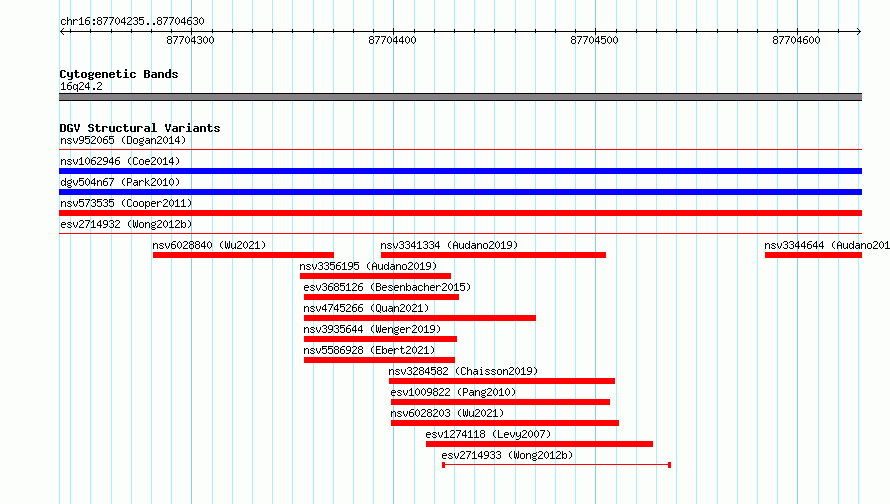The image size is (890, 504).
Task: Click ruler position 87704300
Action: tap(190, 40)
